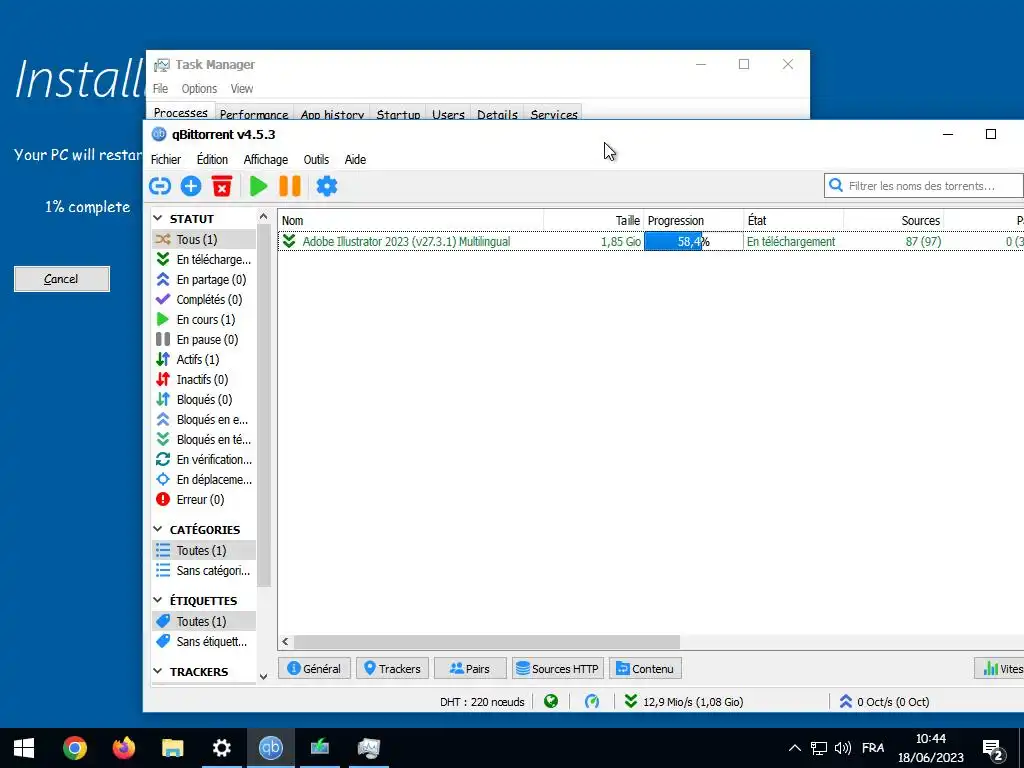Open the Outils menu
The height and width of the screenshot is (768, 1024).
click(316, 159)
